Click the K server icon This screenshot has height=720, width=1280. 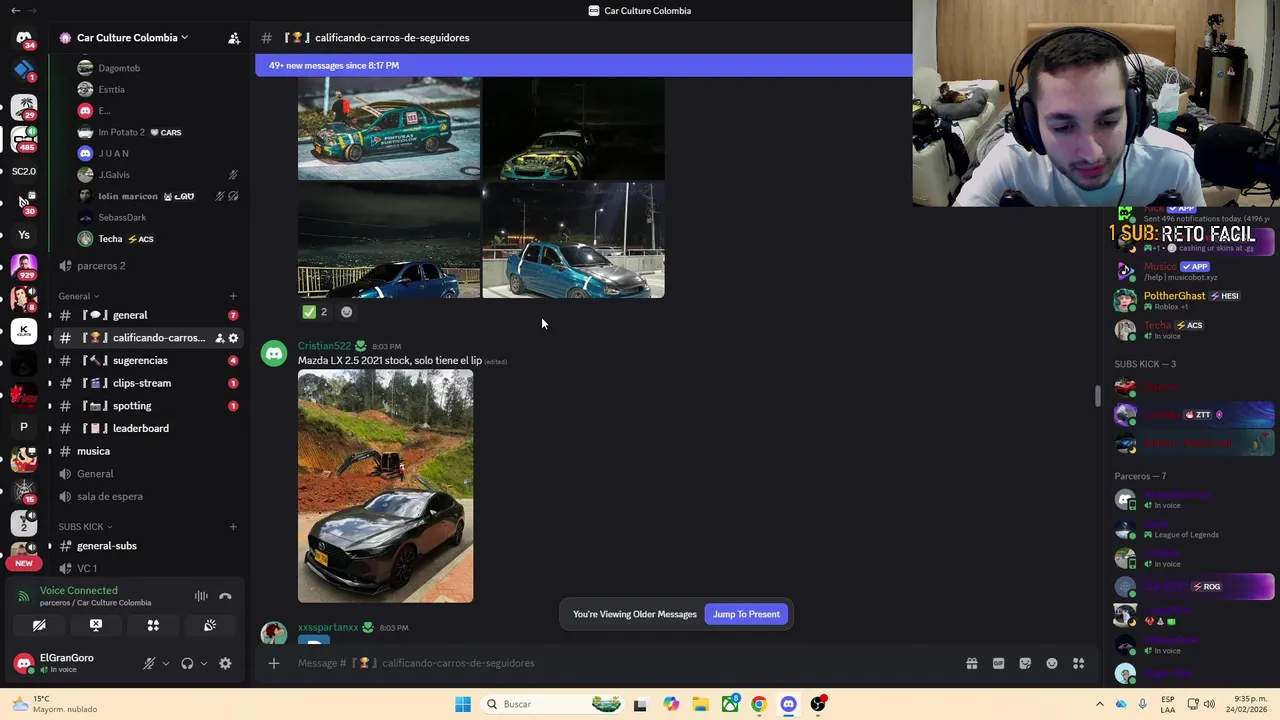[x=24, y=331]
